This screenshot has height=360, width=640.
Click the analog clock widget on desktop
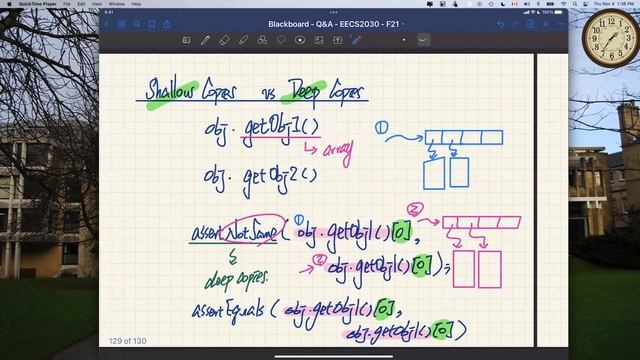point(610,38)
